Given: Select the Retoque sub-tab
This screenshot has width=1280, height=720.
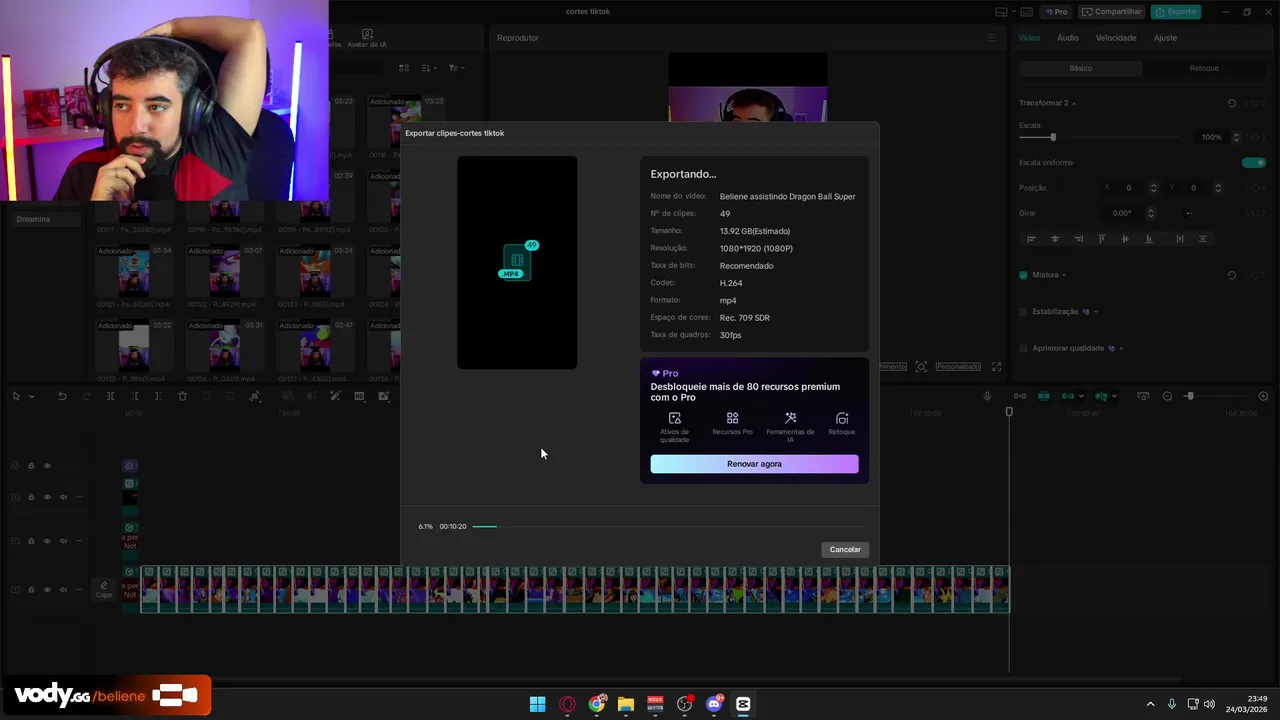Looking at the screenshot, I should pos(1204,68).
